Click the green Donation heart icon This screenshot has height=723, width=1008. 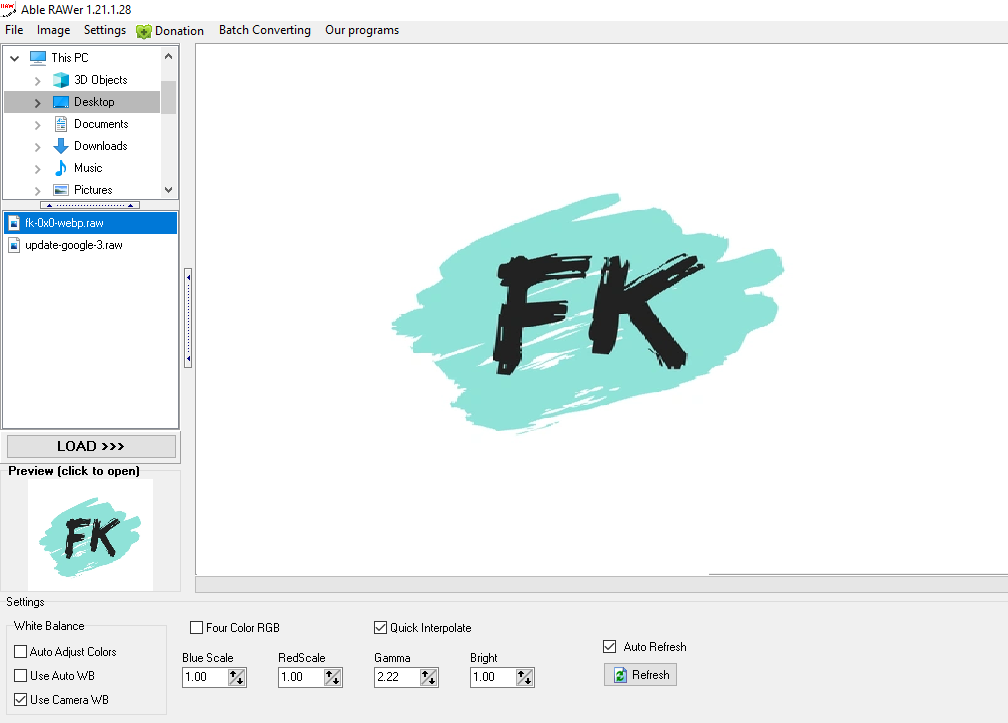point(144,31)
